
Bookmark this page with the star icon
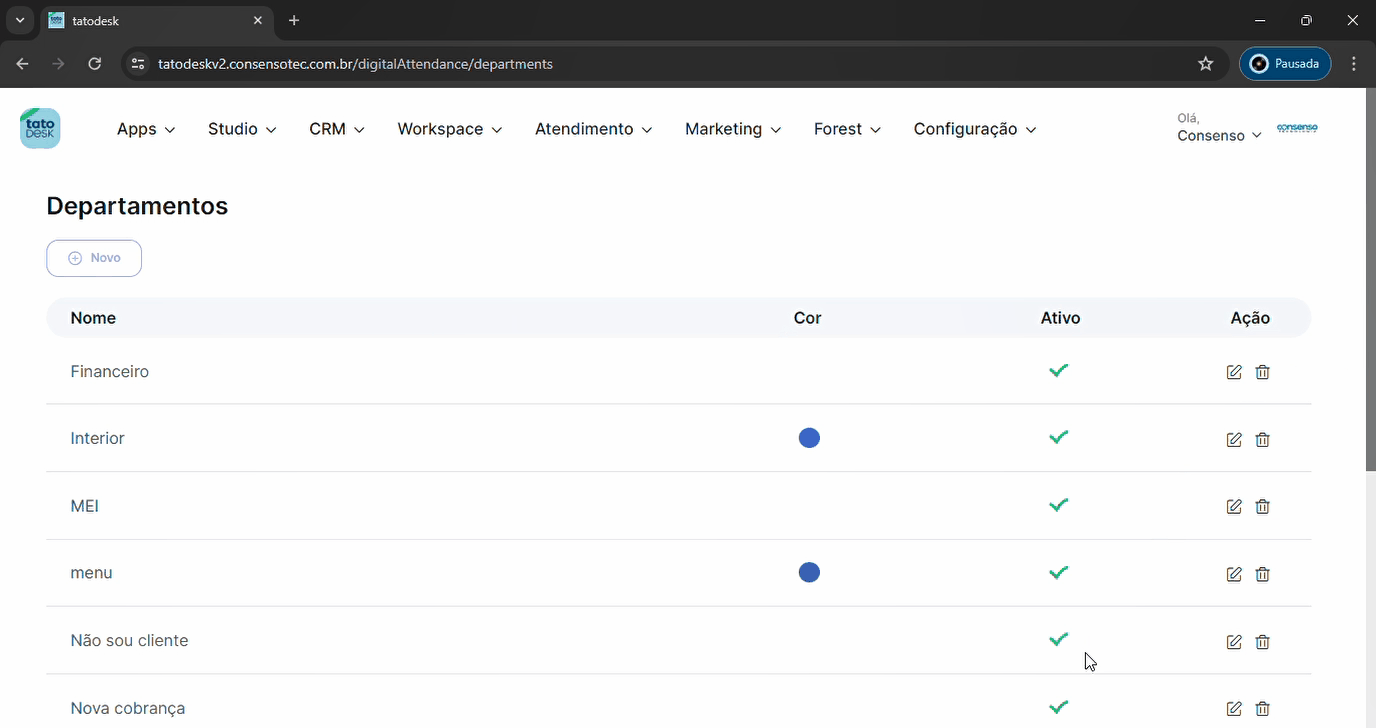[x=1205, y=64]
